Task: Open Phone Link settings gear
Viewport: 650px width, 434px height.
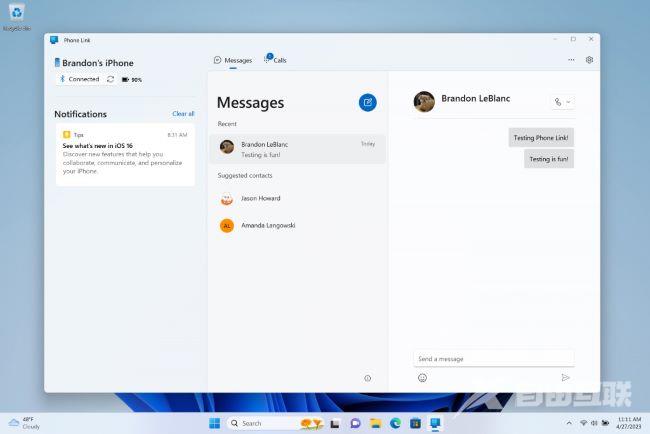Action: pyautogui.click(x=589, y=60)
